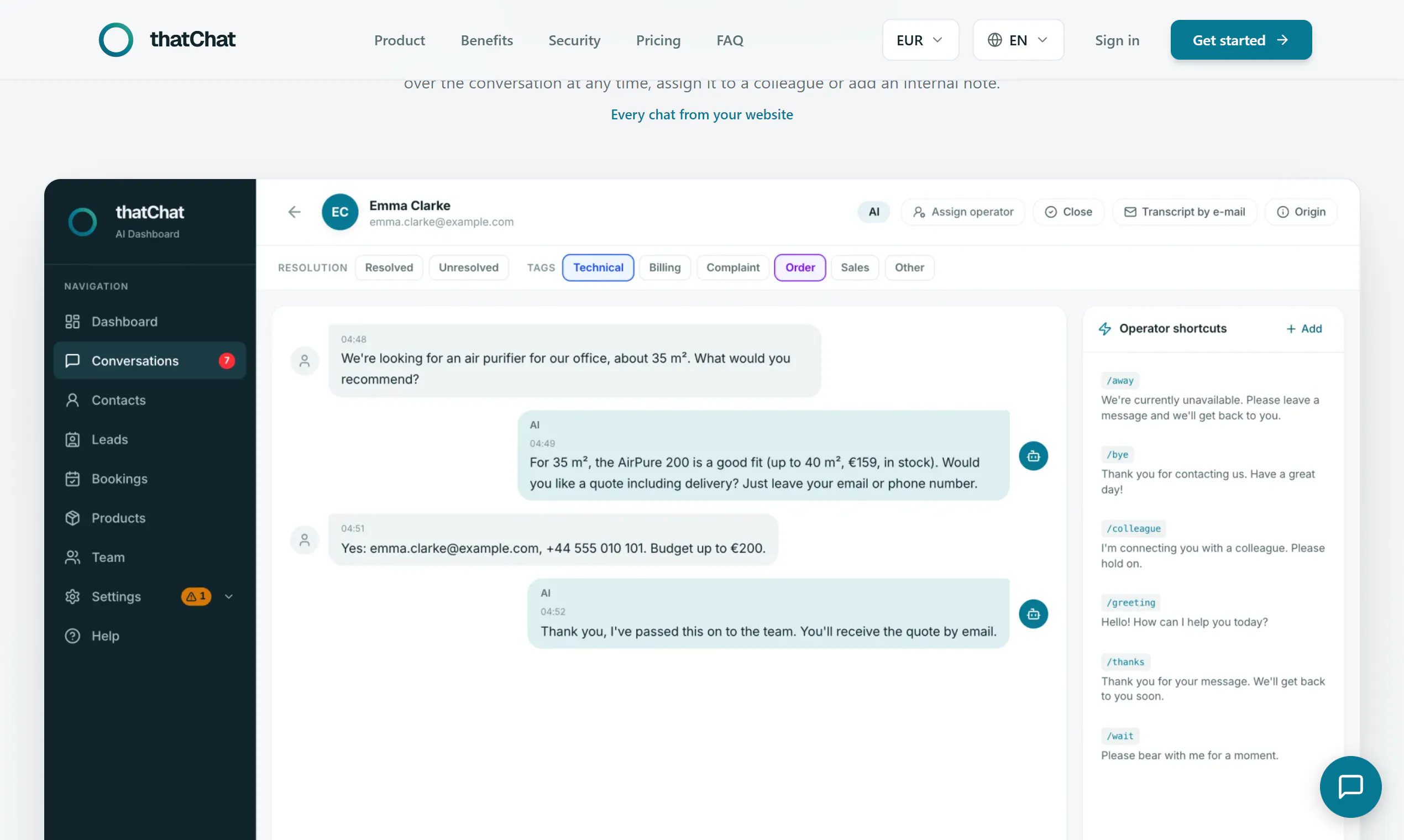This screenshot has width=1404, height=840.
Task: Open the floating chat widget button
Action: (1350, 786)
